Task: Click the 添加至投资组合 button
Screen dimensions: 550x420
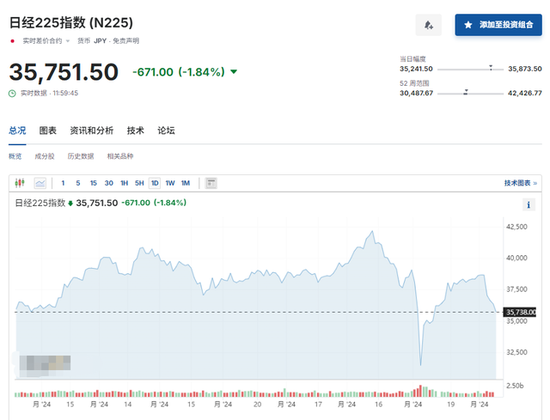Action: (498, 25)
